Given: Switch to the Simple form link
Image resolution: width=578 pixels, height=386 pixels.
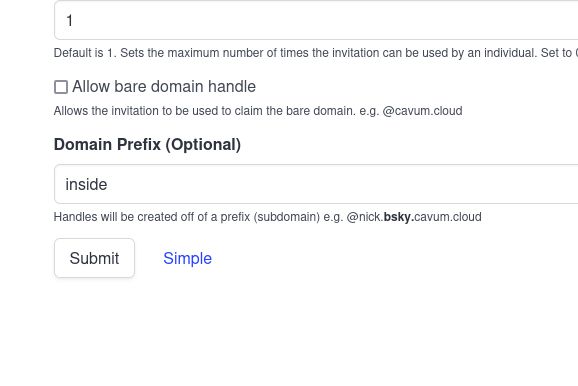Looking at the screenshot, I should click(188, 258).
